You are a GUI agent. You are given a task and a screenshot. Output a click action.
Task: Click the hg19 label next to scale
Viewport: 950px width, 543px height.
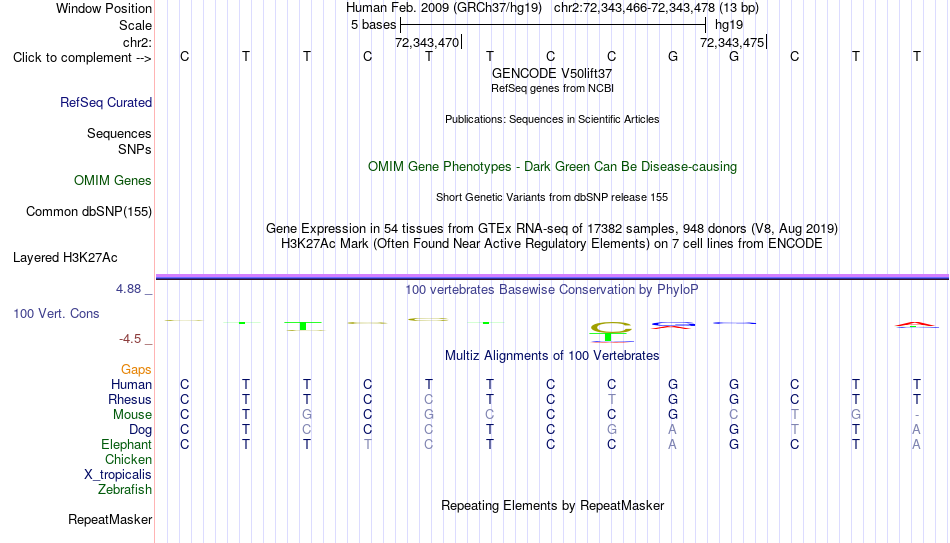coord(729,25)
